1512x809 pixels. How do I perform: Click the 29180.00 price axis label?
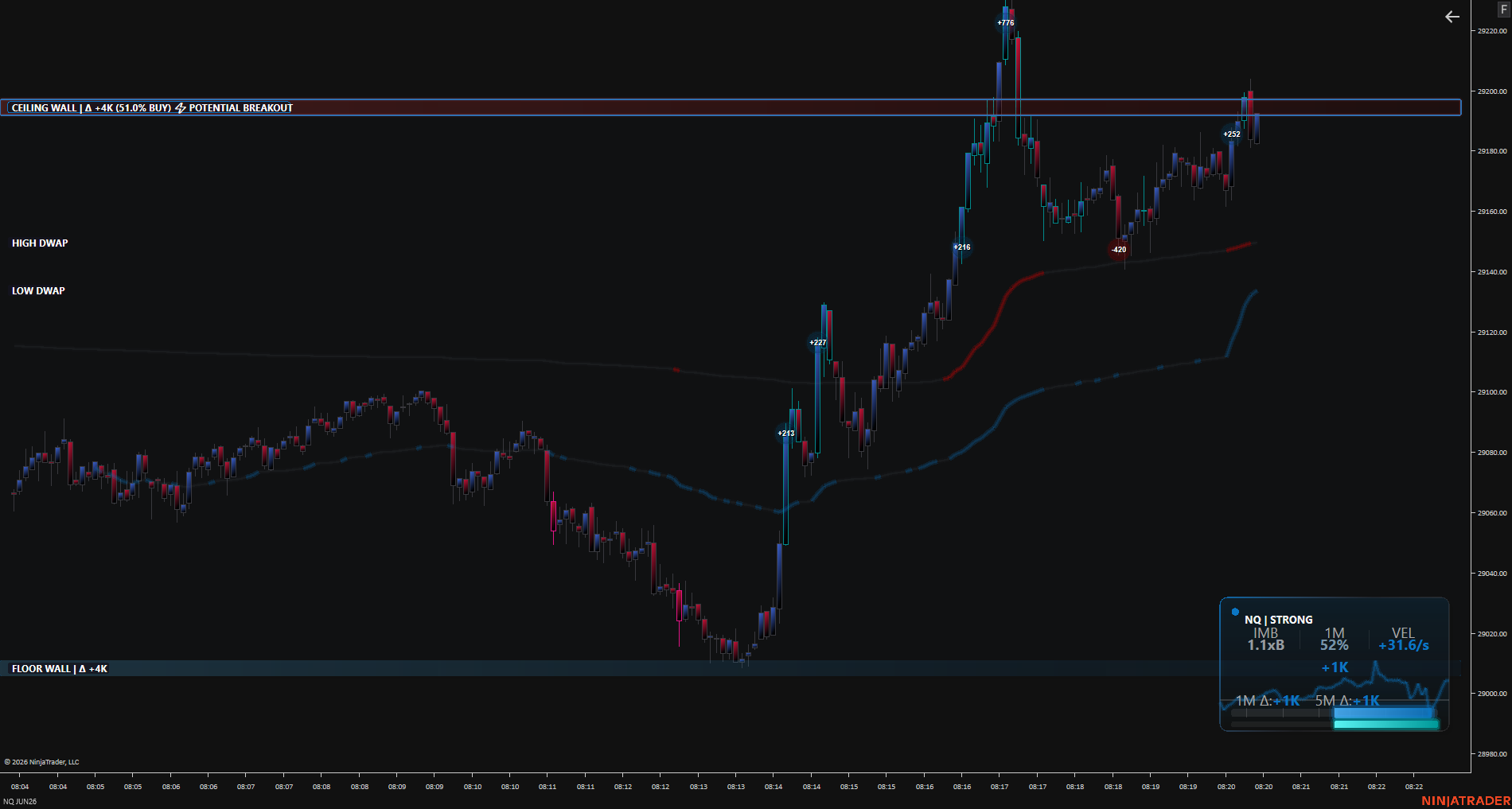1492,151
